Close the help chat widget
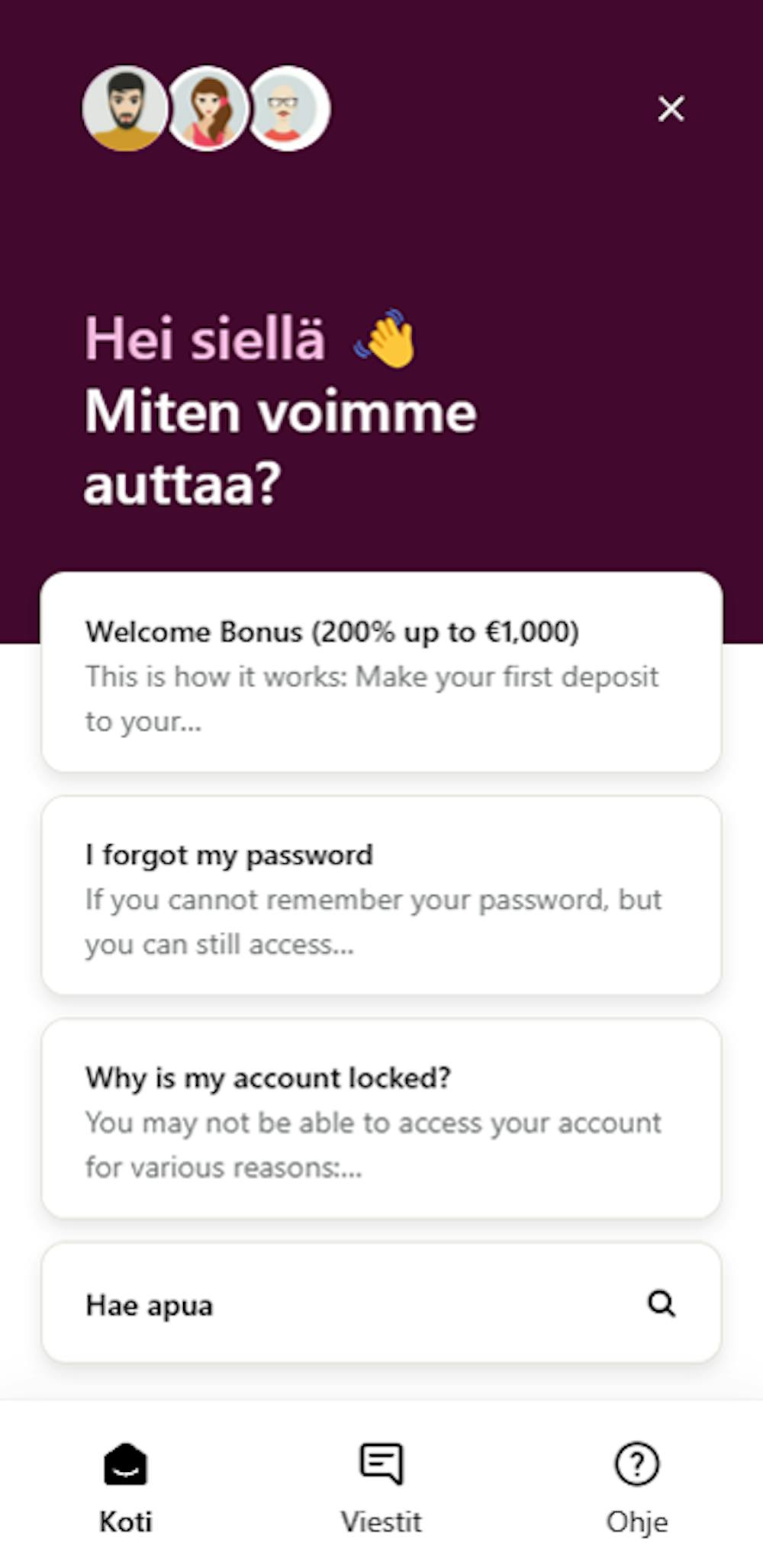The image size is (763, 1568). click(671, 109)
